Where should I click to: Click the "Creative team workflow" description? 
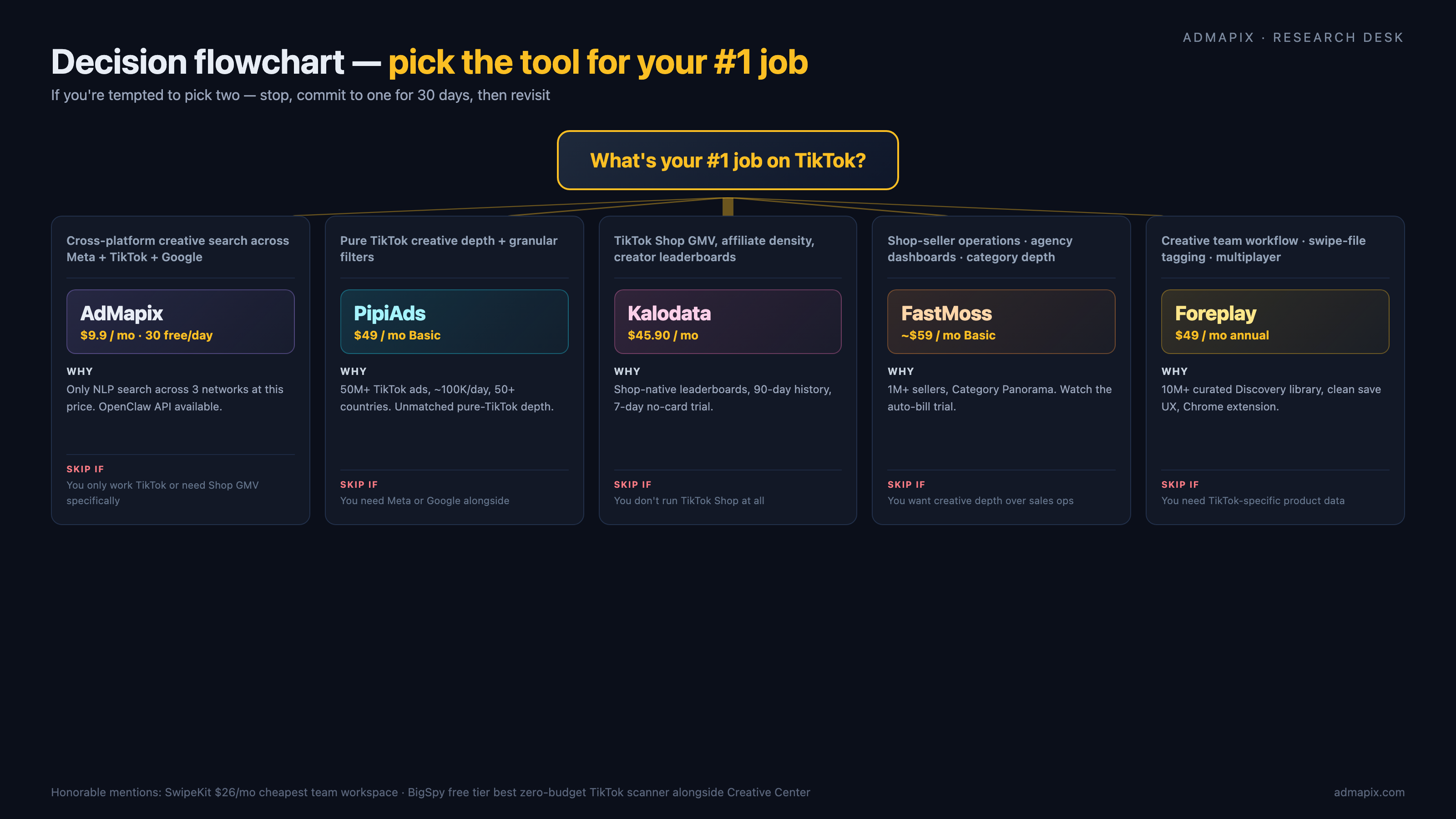pos(1263,249)
